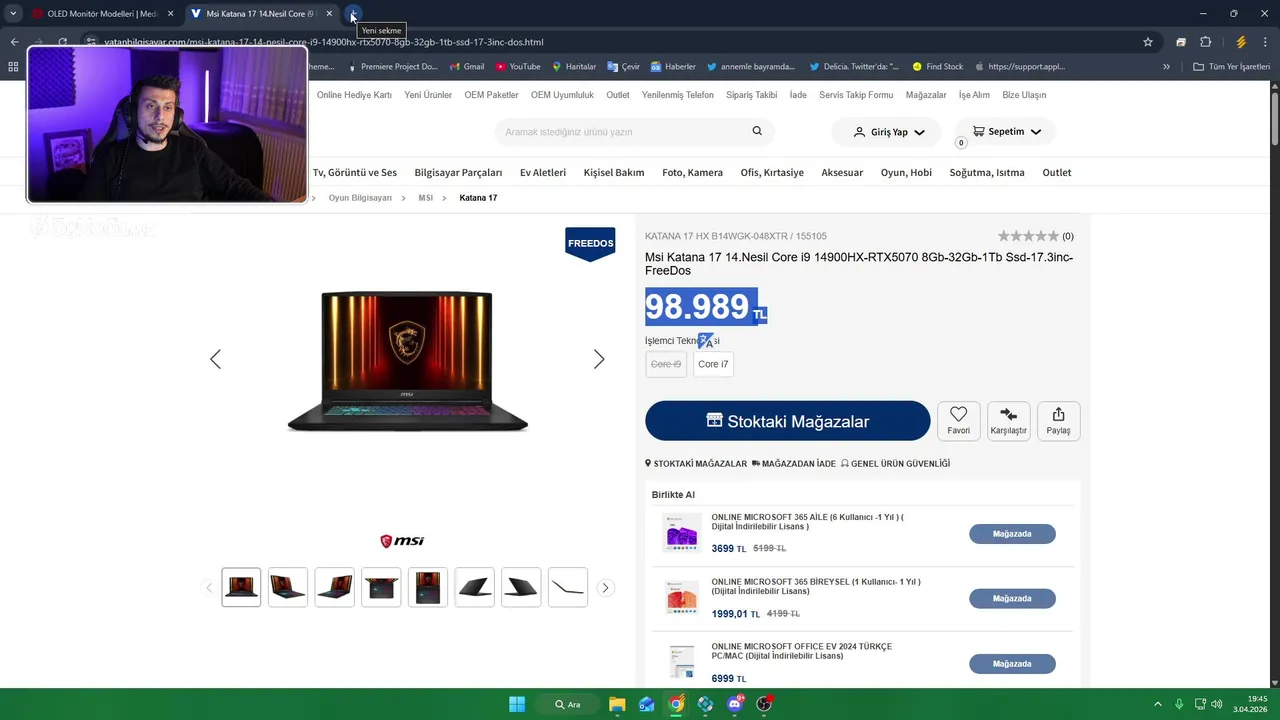
Task: Click the Paylaş share icon
Action: [x=1058, y=421]
